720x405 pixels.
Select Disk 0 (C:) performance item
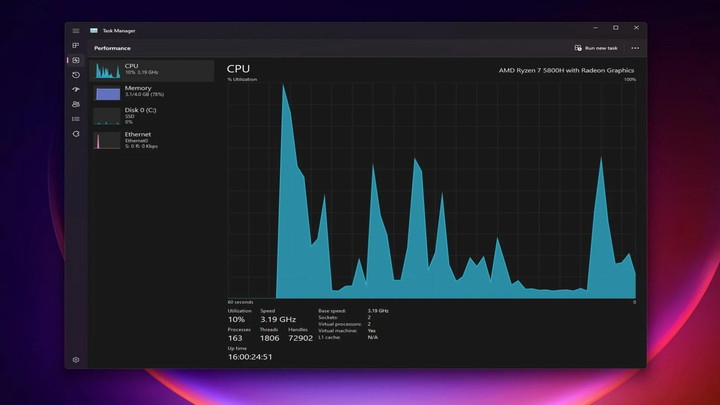152,116
